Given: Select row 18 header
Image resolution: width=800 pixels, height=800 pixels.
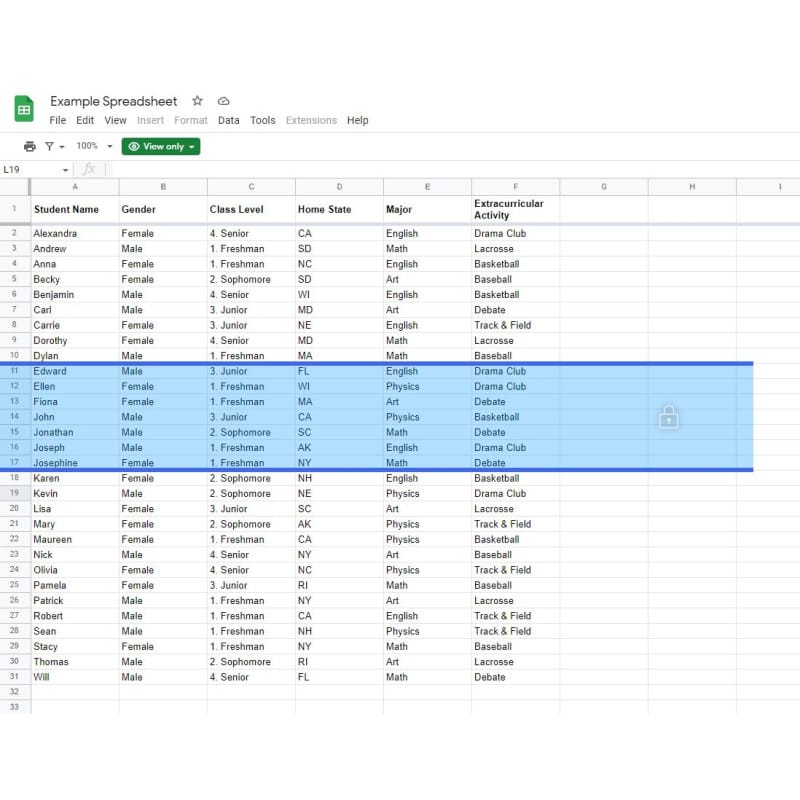Looking at the screenshot, I should [15, 478].
